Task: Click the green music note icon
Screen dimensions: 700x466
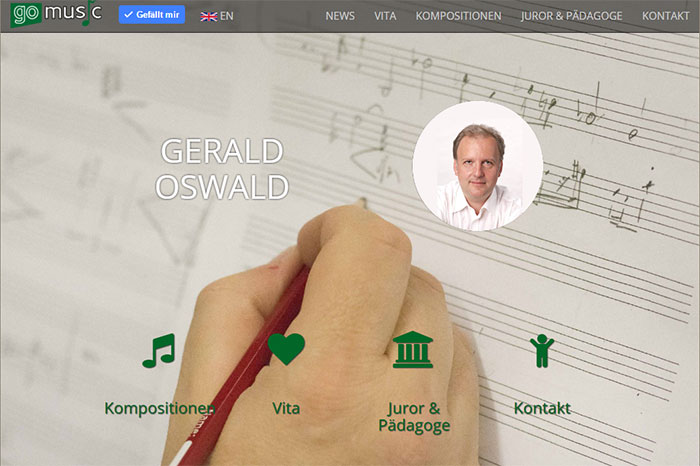Action: point(158,350)
